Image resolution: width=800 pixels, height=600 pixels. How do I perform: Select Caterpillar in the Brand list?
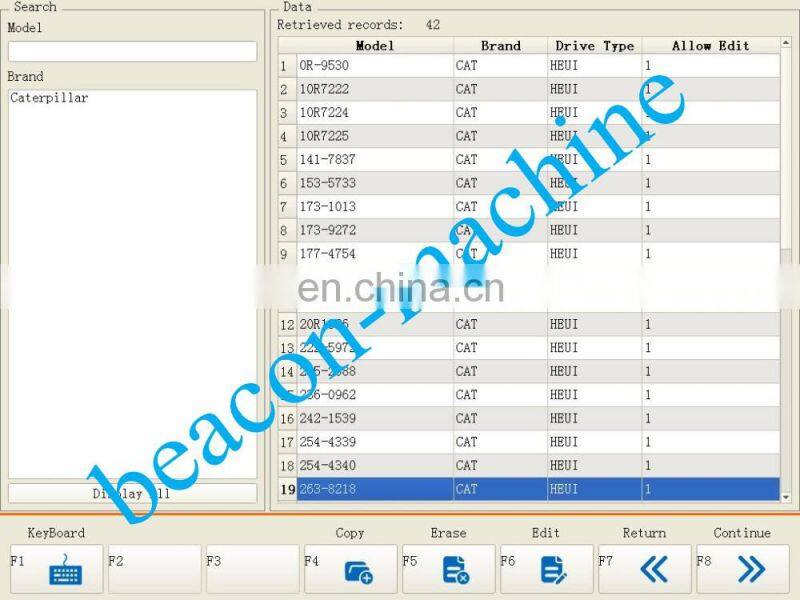click(x=49, y=98)
